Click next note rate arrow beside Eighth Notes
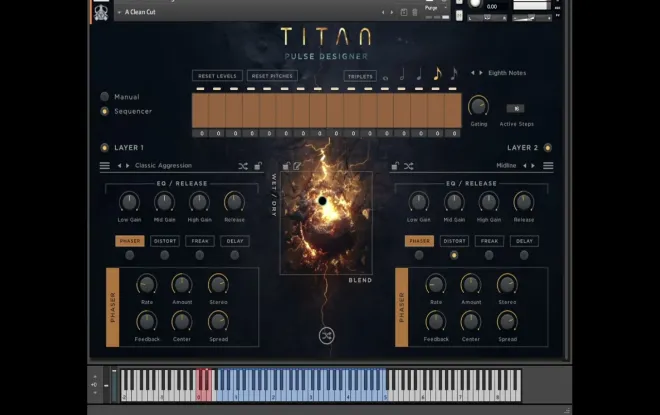660x415 pixels. point(481,73)
